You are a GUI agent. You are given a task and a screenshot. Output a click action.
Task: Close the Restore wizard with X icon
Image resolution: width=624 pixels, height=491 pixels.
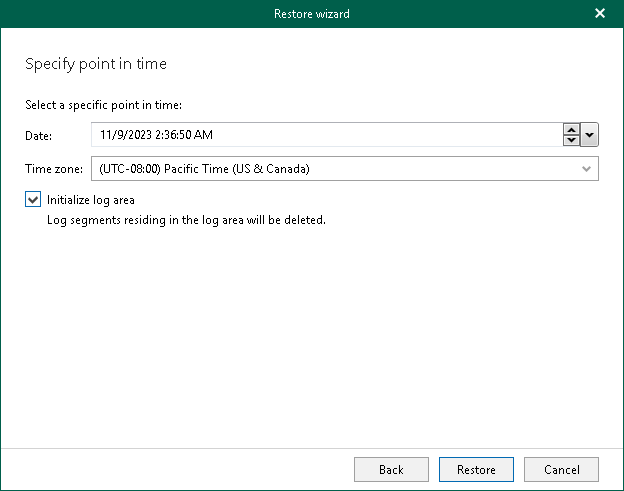coord(600,13)
